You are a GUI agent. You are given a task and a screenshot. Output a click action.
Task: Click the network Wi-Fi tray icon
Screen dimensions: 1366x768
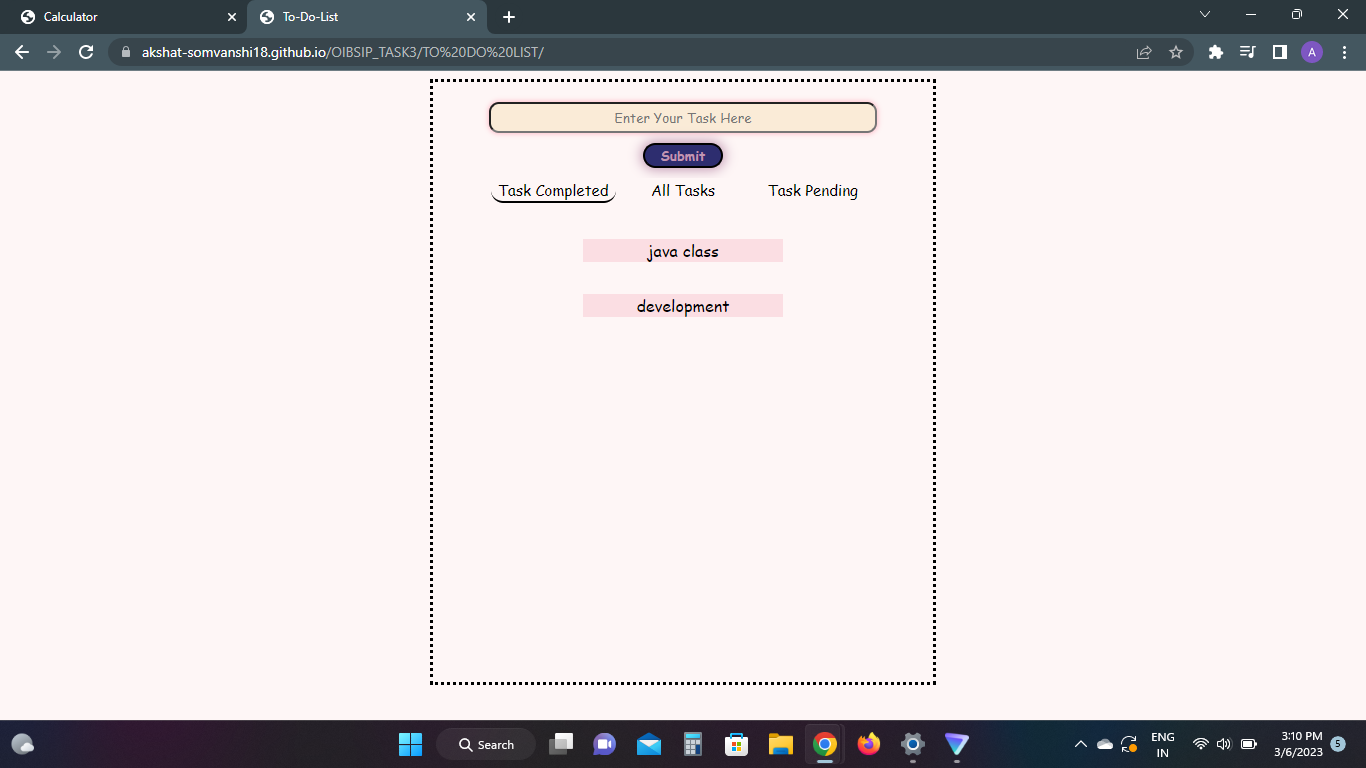click(x=1199, y=744)
